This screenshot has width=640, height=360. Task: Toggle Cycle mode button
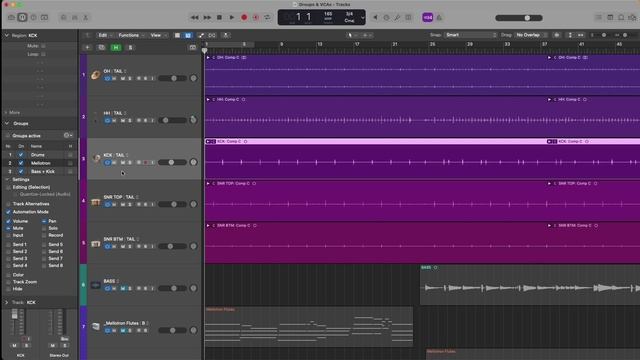(267, 18)
